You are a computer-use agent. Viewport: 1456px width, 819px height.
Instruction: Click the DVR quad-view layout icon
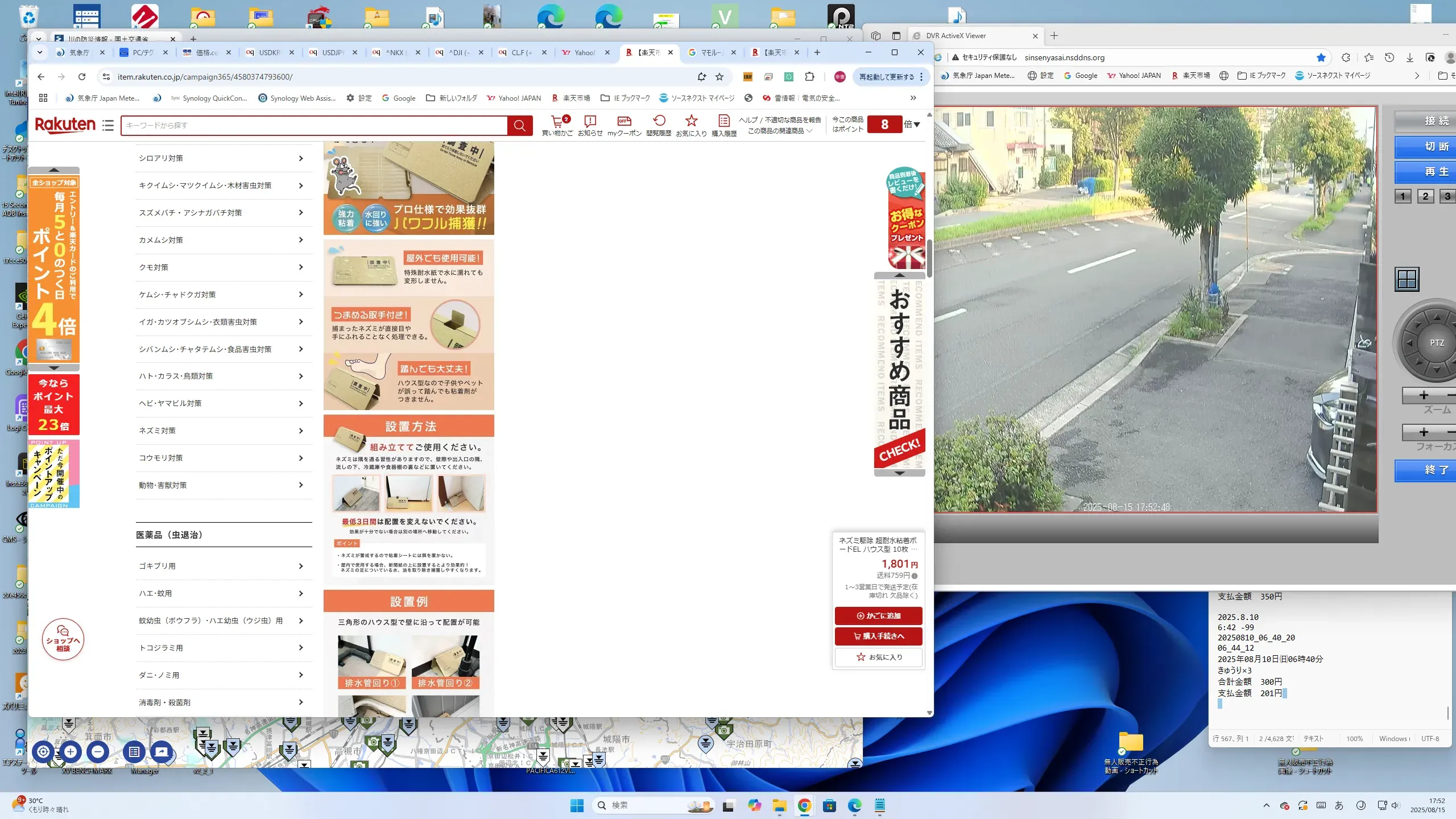[1407, 279]
